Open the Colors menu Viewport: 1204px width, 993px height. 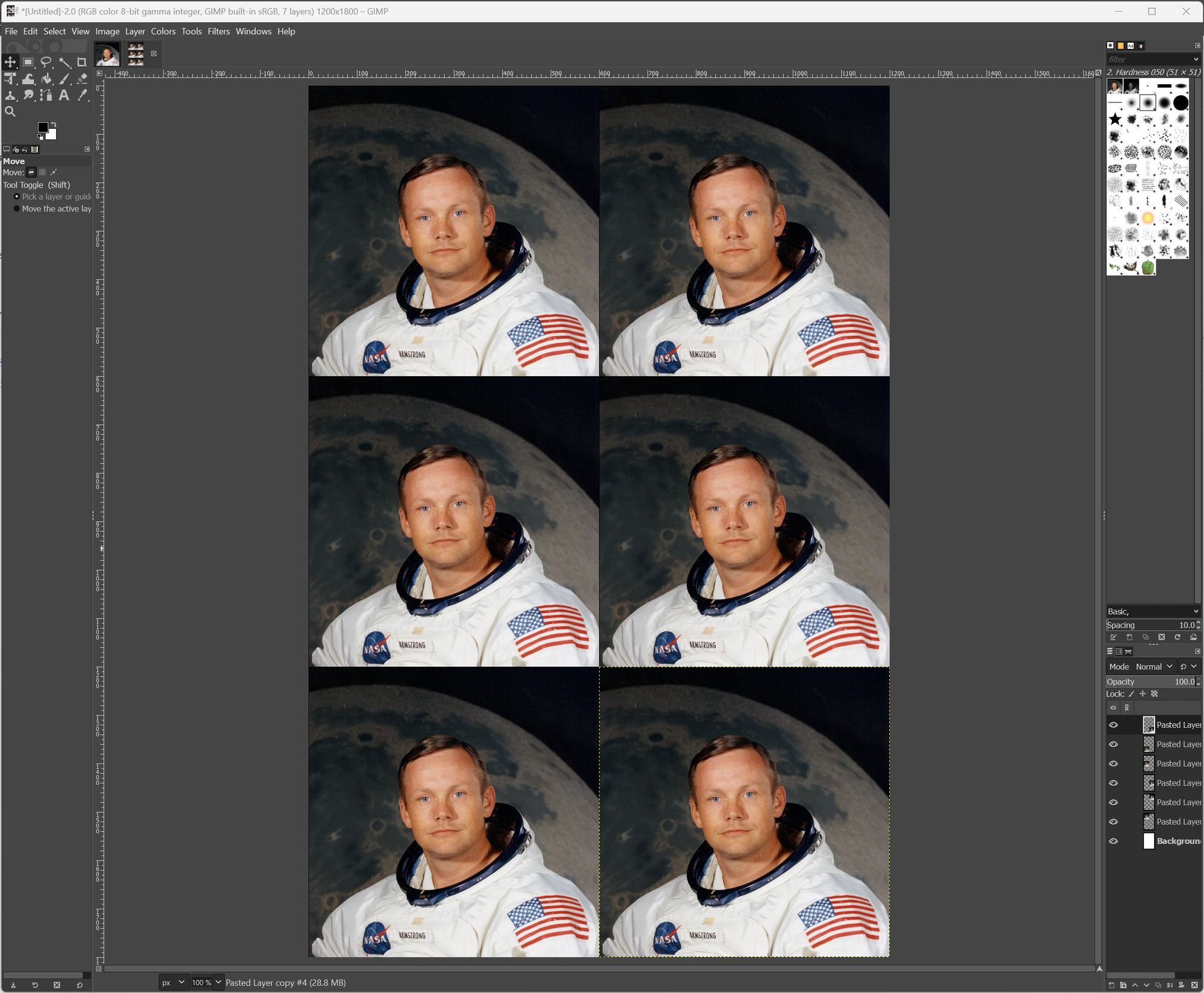click(163, 31)
